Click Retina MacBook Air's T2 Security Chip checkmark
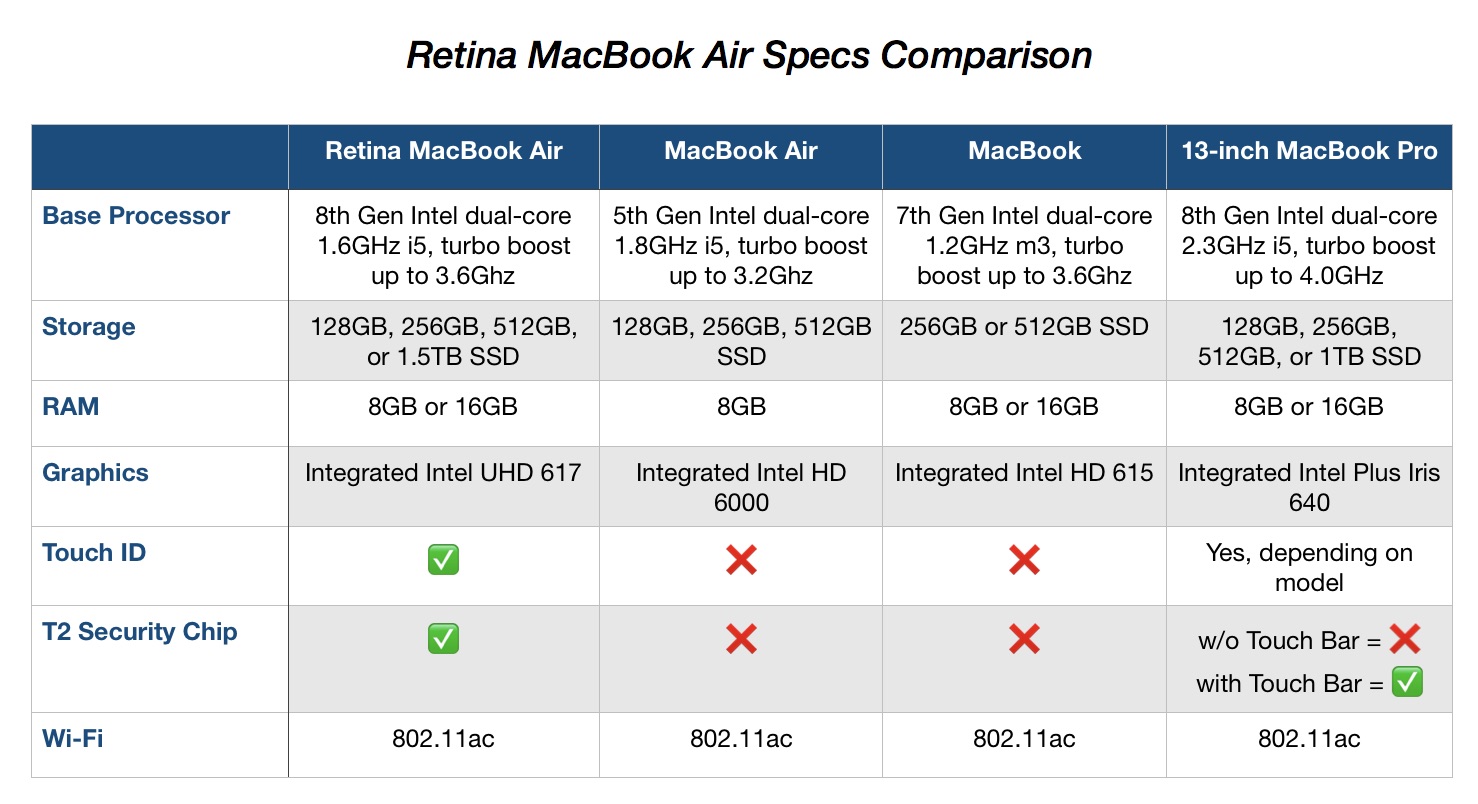 (443, 639)
